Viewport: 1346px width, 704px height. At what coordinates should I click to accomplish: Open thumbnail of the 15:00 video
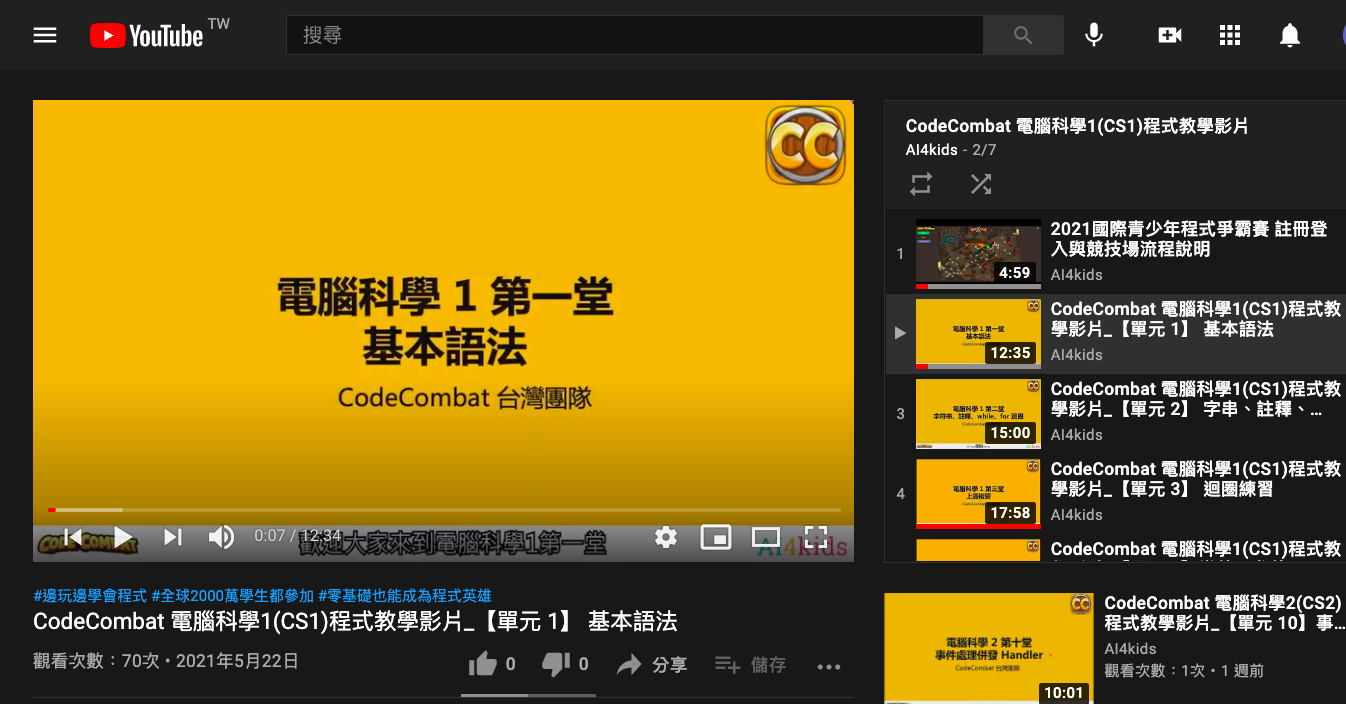pyautogui.click(x=978, y=414)
